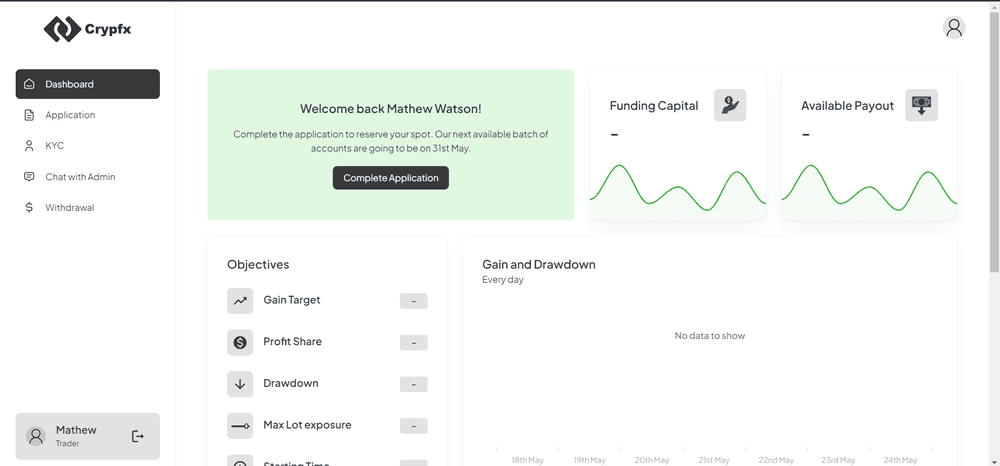The width and height of the screenshot is (1000, 466).
Task: Open the Application sidebar item
Action: point(70,115)
